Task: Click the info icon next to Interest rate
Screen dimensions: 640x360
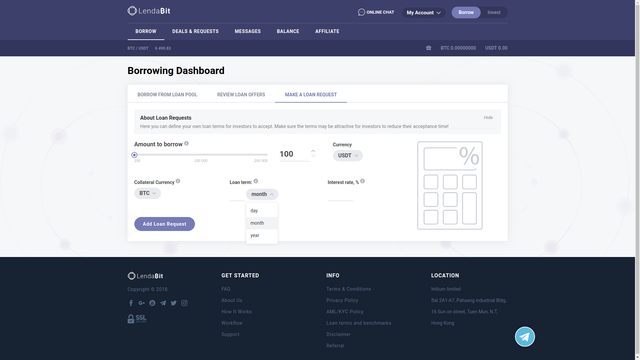Action: [362, 181]
